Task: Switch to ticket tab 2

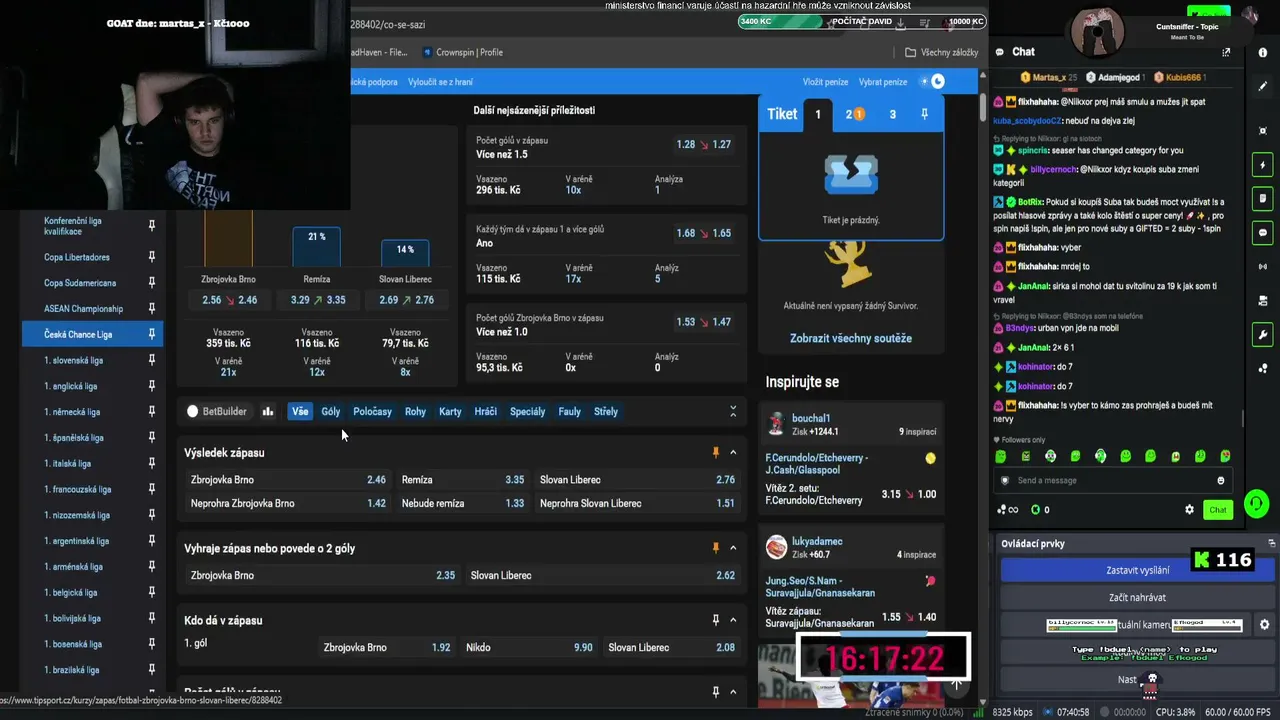Action: (x=853, y=114)
